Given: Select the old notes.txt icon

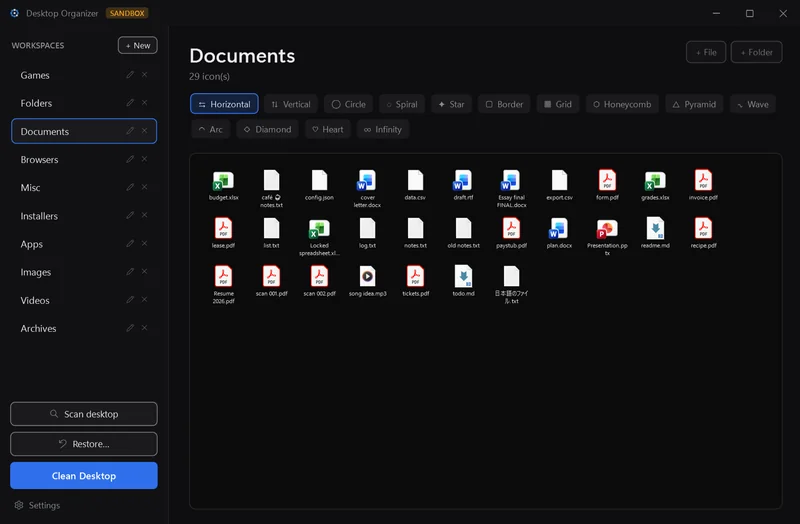Looking at the screenshot, I should pyautogui.click(x=463, y=229).
